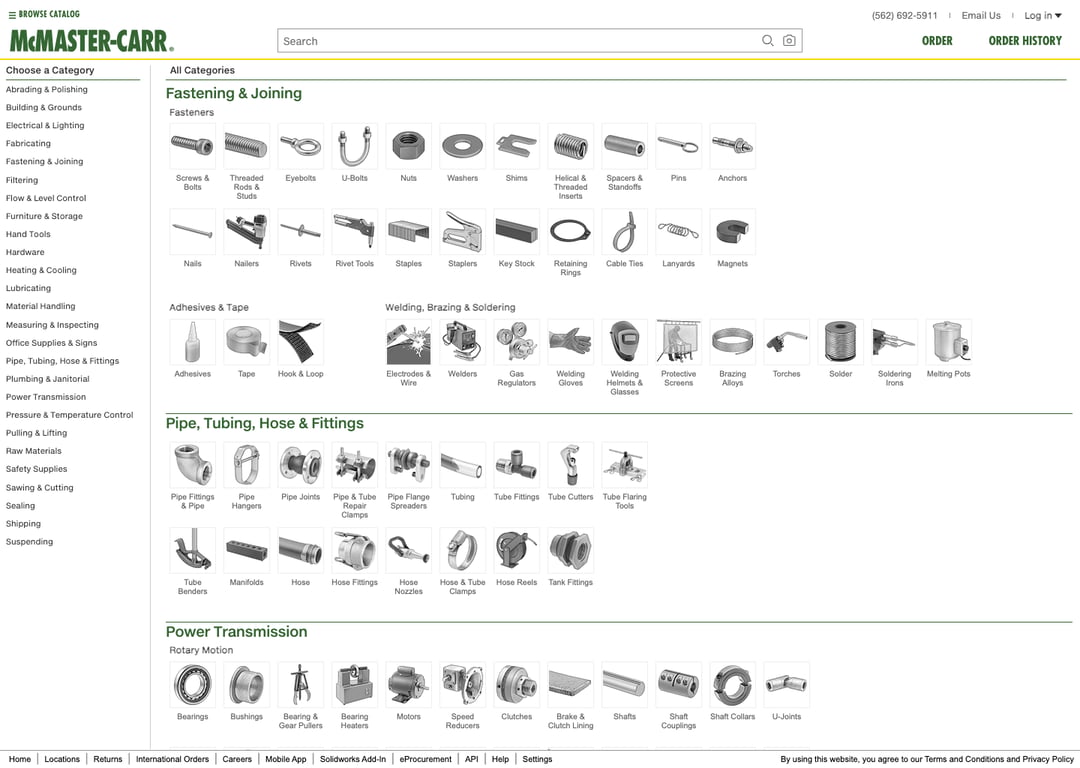1080x768 pixels.
Task: Click the Careers footer link
Action: point(237,759)
